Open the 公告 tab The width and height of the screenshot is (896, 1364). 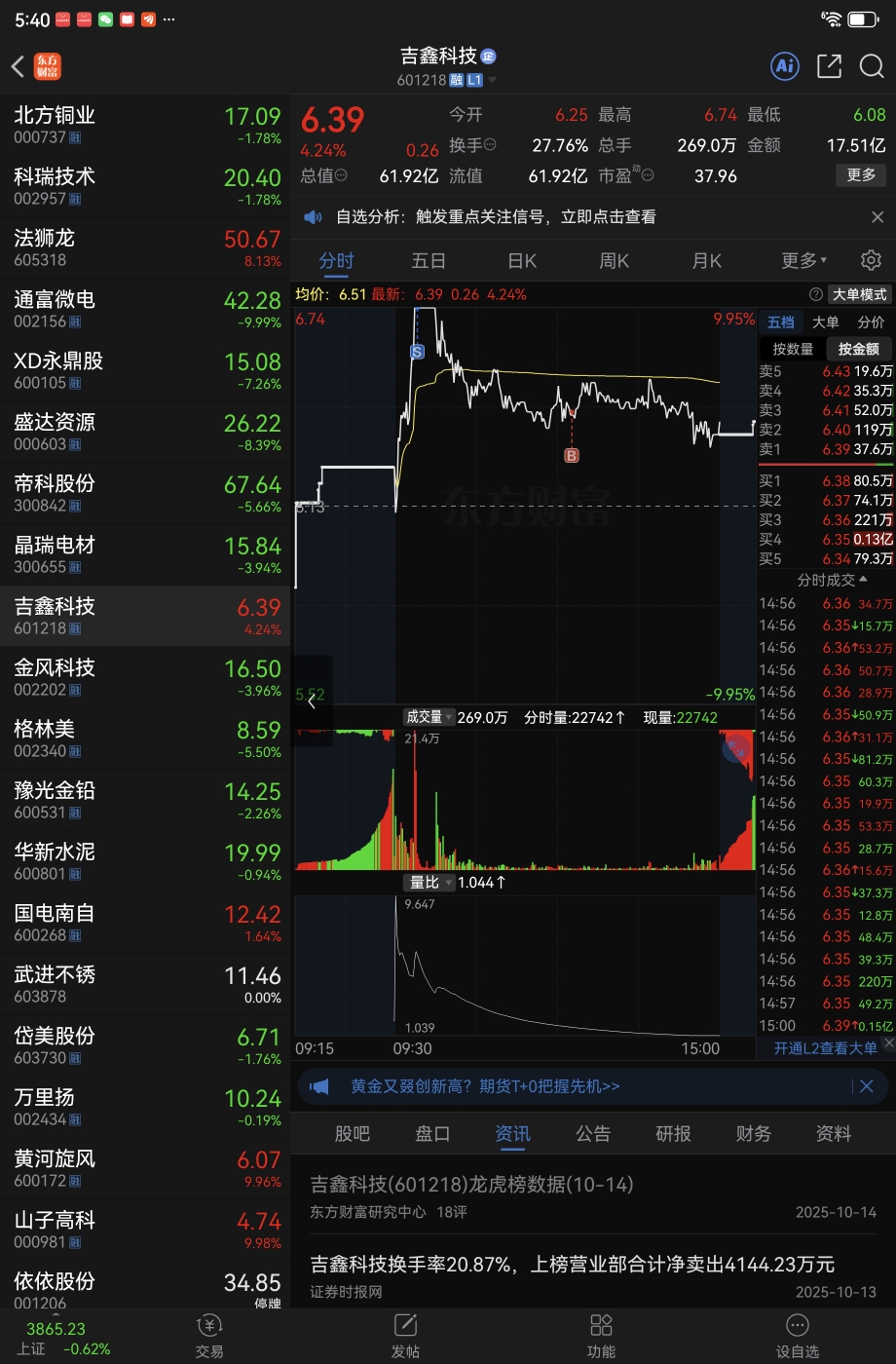click(x=593, y=1133)
